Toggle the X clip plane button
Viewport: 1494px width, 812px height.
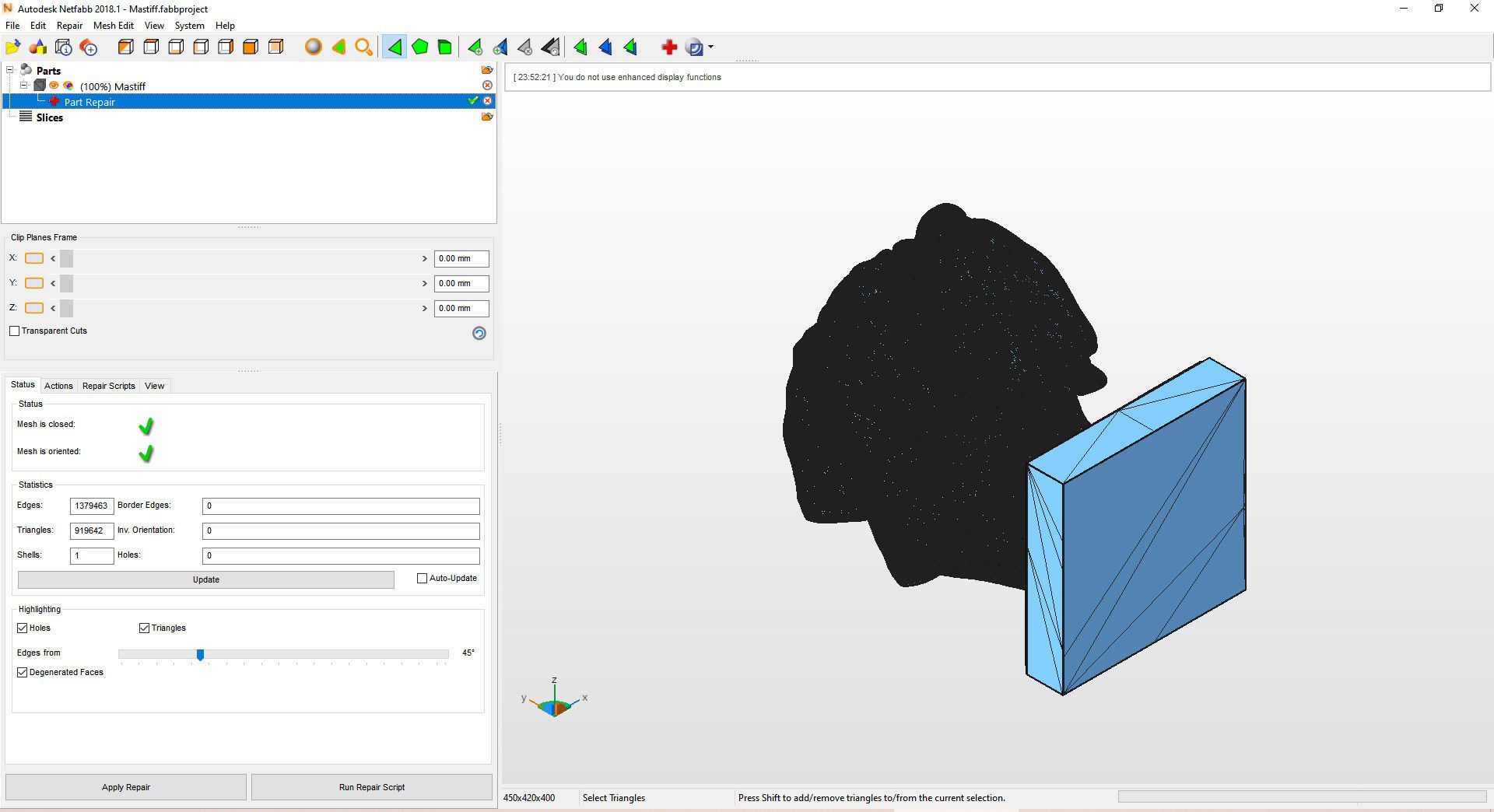pyautogui.click(x=34, y=258)
